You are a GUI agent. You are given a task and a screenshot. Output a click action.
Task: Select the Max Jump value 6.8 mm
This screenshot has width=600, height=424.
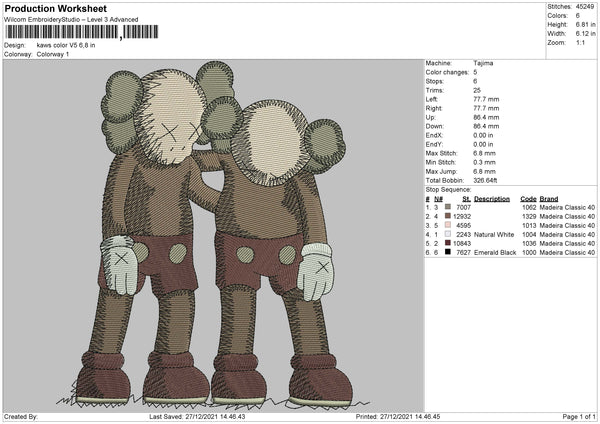(484, 172)
